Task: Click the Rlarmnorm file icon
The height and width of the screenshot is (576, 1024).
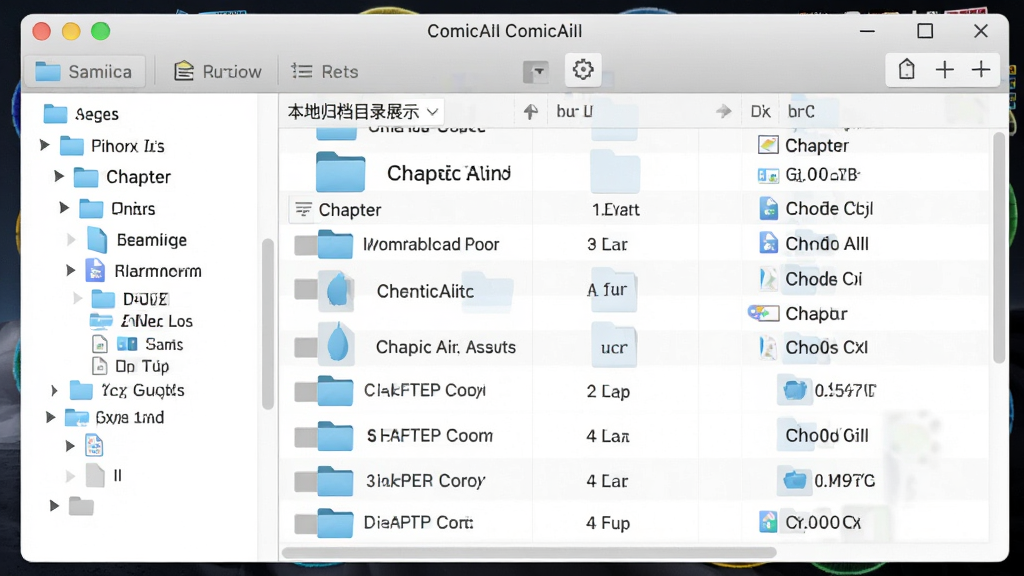Action: click(x=95, y=270)
